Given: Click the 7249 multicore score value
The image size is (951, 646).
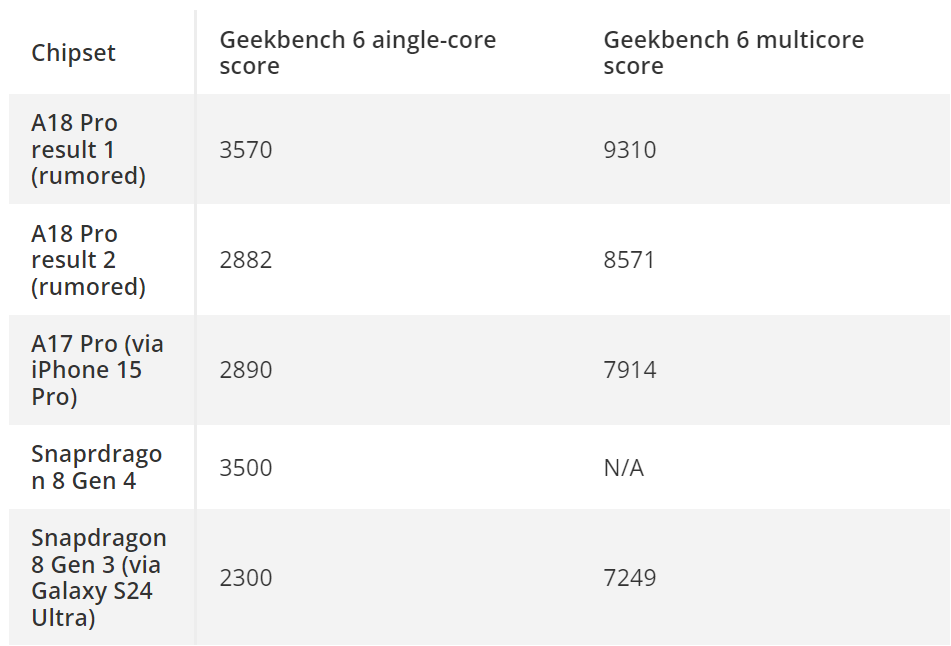Looking at the screenshot, I should coord(630,578).
